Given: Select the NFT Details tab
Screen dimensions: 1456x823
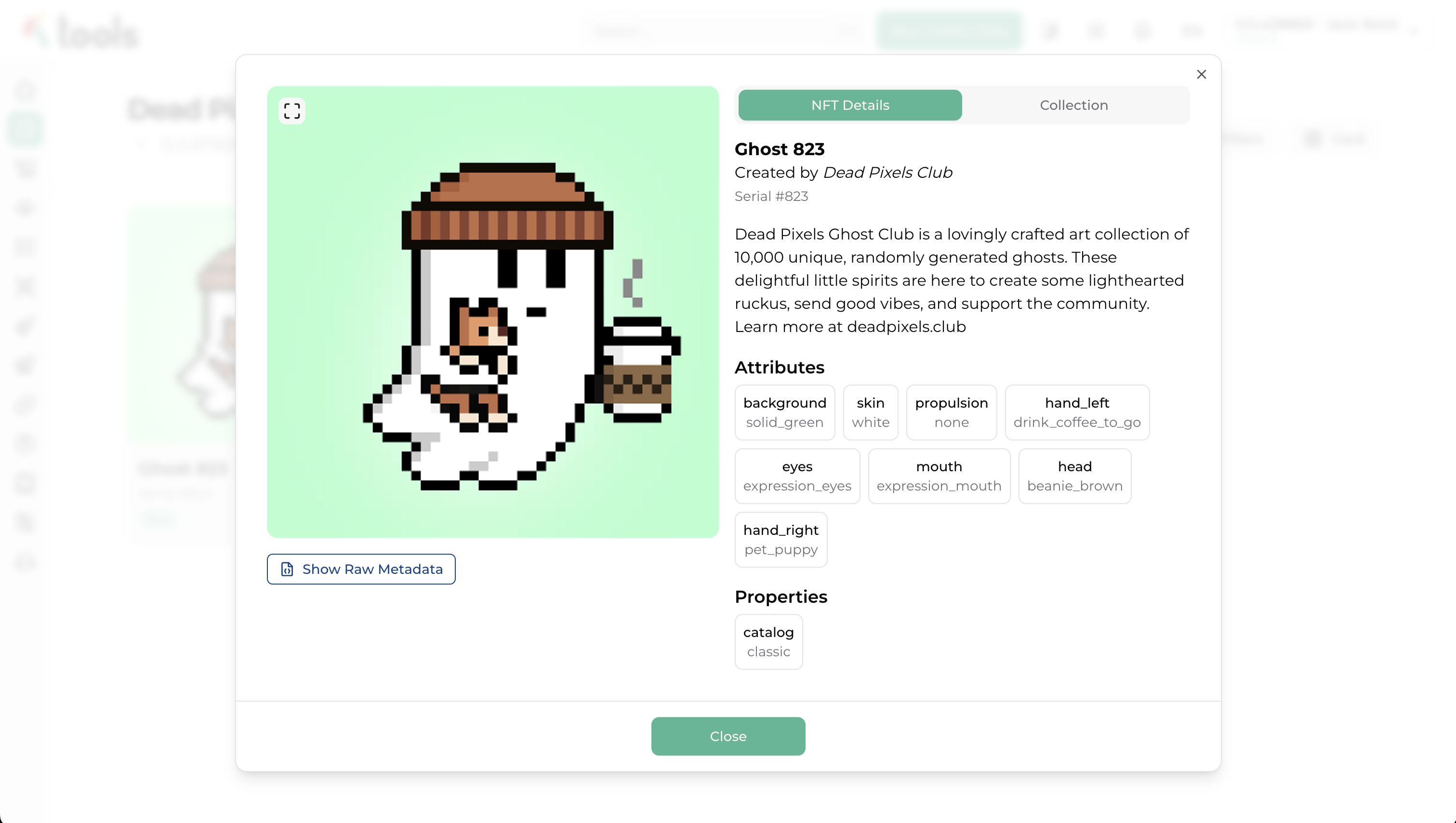Looking at the screenshot, I should 850,105.
